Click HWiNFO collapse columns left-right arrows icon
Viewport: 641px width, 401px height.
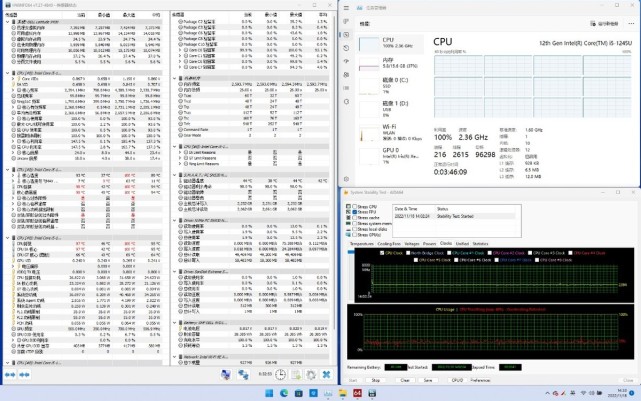[10, 374]
